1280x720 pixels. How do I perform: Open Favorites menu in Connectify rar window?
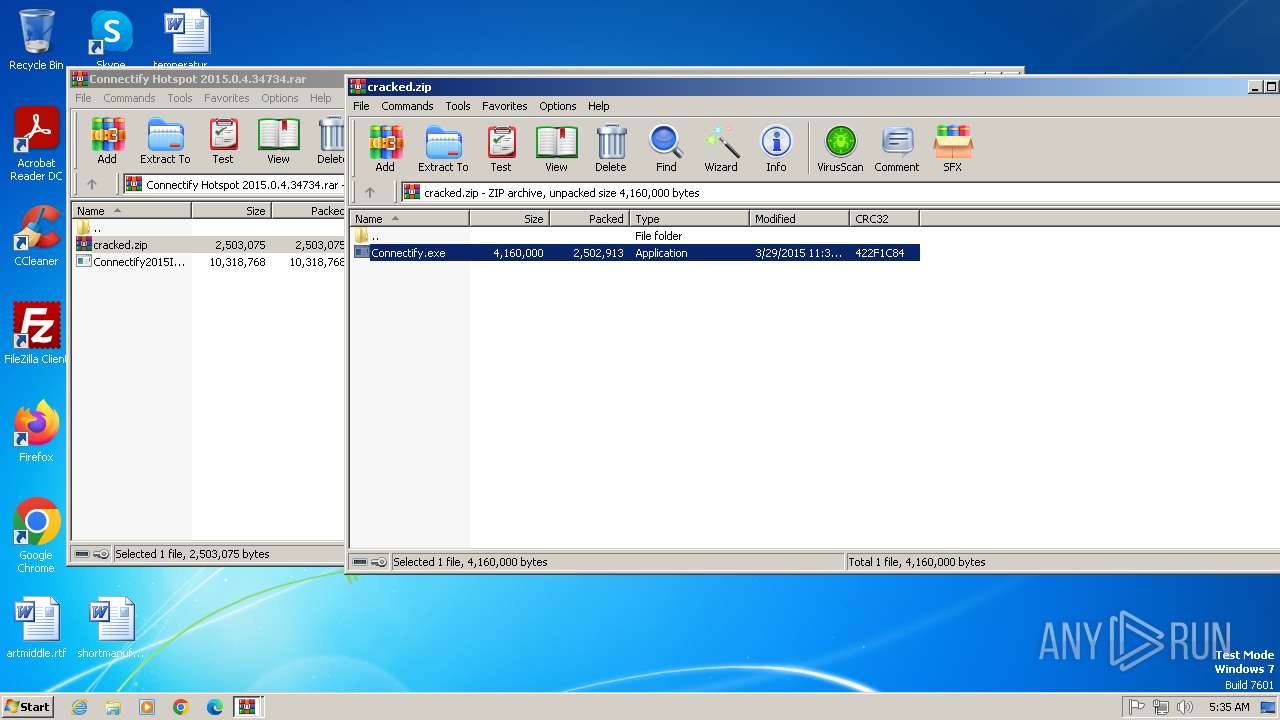(227, 98)
